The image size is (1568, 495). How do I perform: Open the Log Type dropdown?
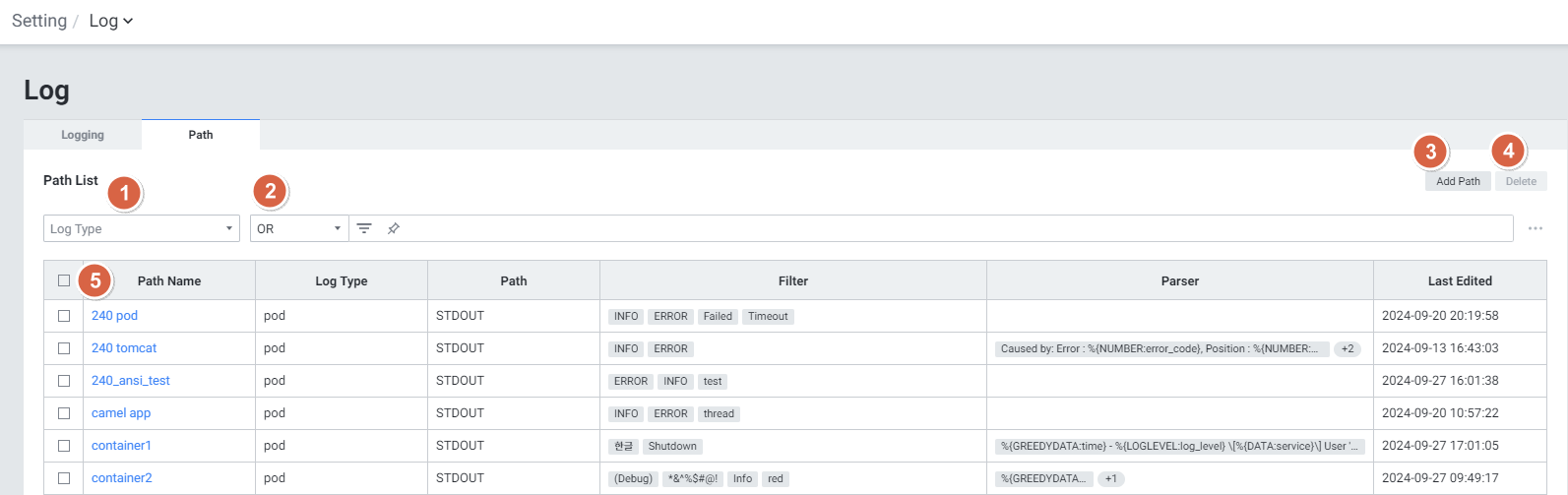tap(142, 228)
